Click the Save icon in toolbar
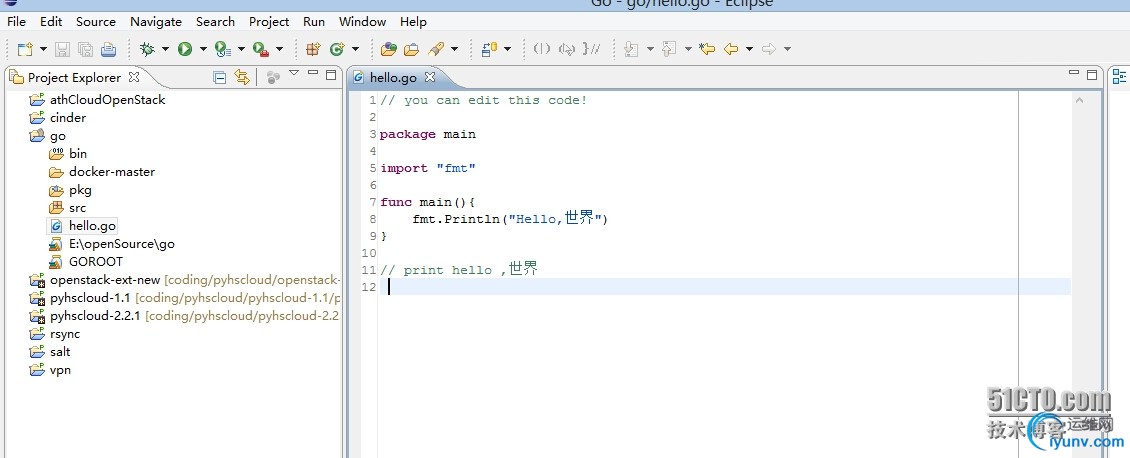This screenshot has height=458, width=1130. pyautogui.click(x=63, y=49)
